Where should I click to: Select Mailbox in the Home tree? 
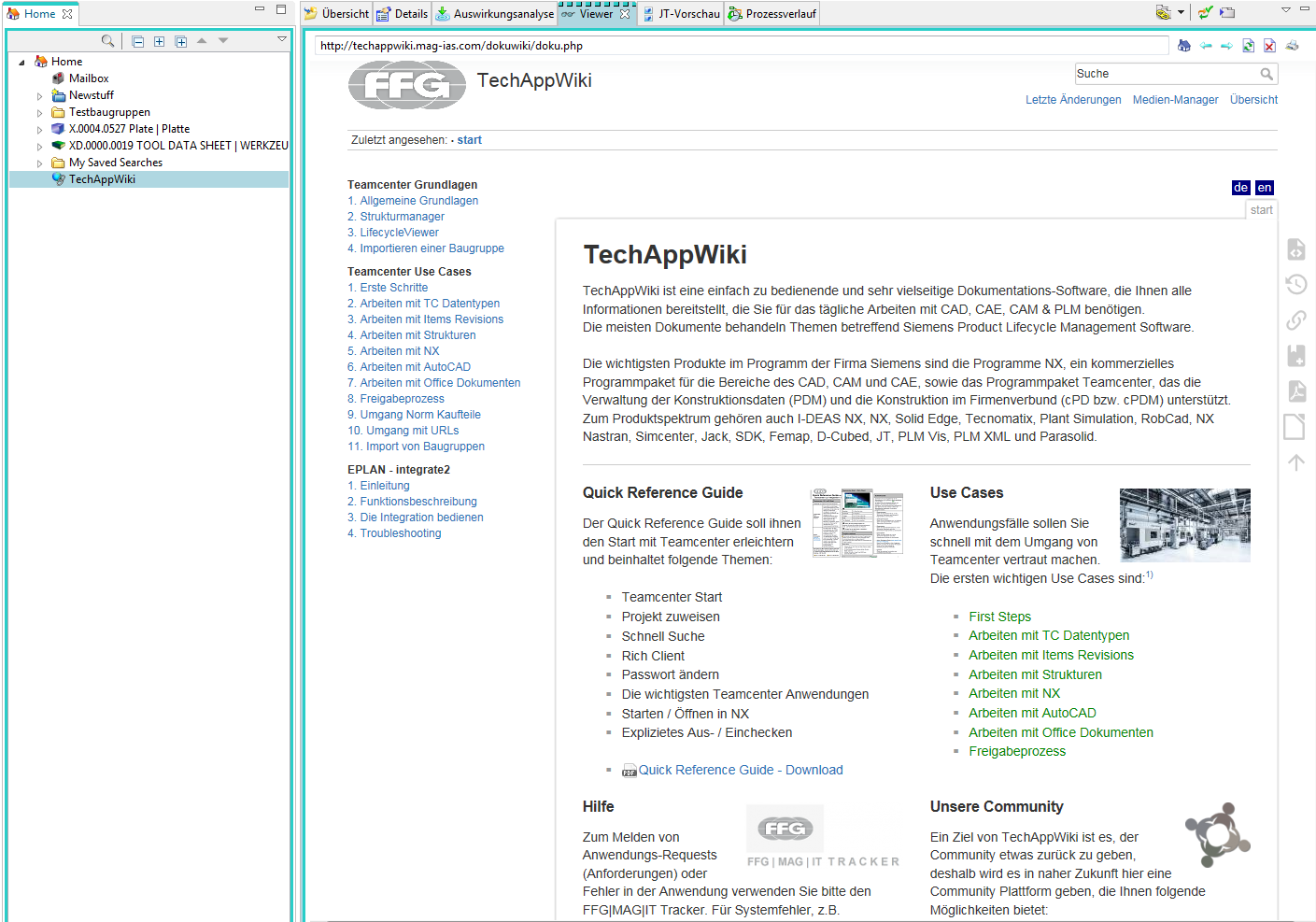click(89, 78)
